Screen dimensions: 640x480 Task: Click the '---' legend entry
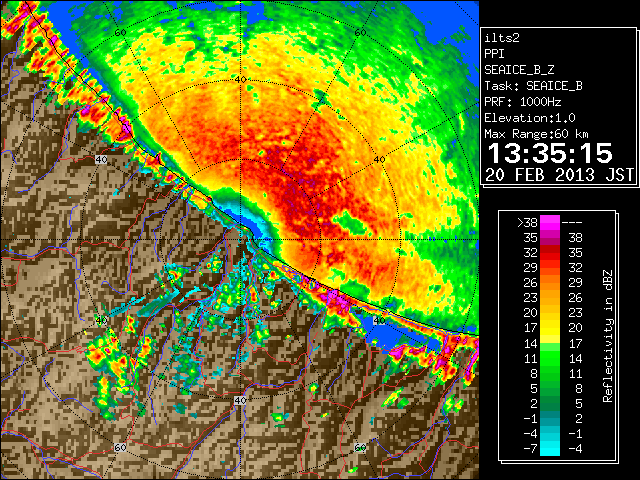click(572, 222)
